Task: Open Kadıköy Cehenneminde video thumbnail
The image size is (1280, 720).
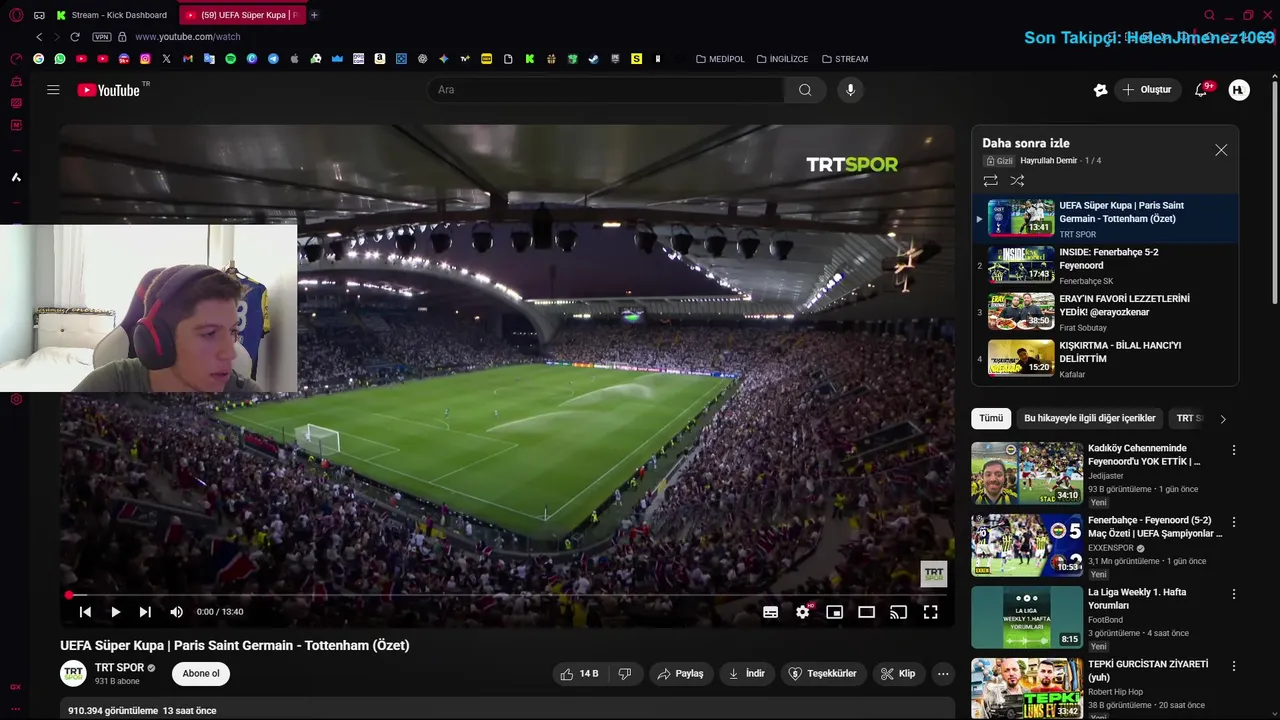Action: [1027, 473]
